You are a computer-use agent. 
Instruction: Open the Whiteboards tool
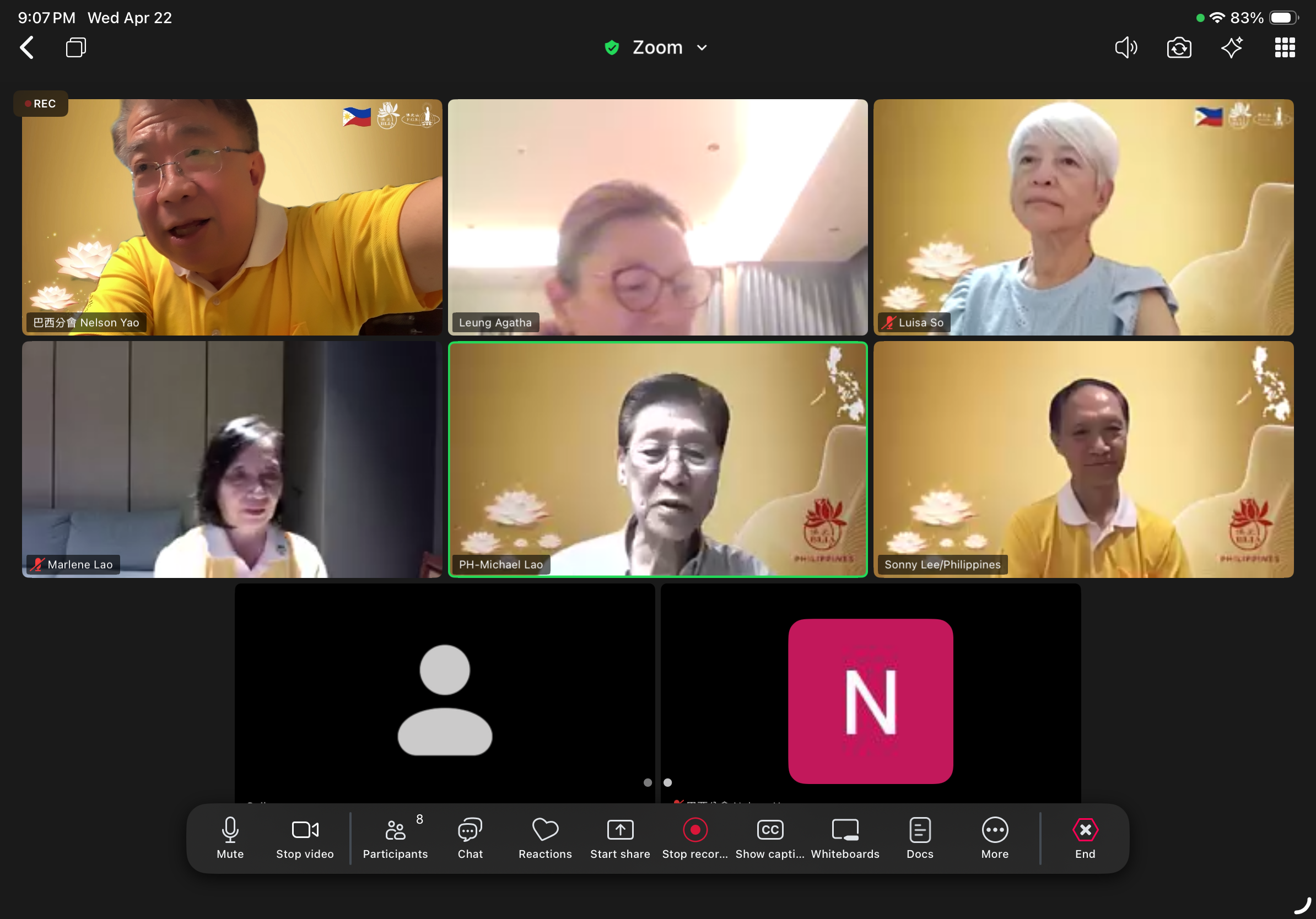coord(844,837)
